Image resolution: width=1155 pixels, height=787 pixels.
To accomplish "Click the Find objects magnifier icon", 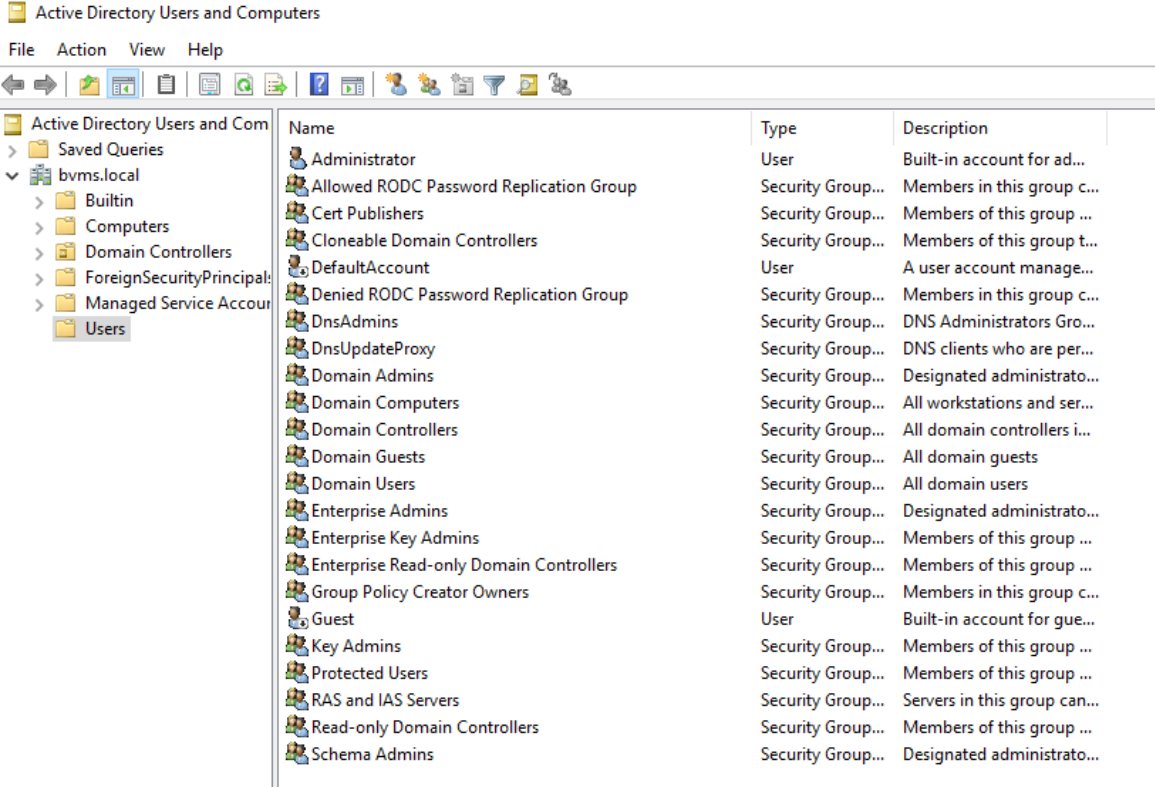I will pyautogui.click(x=527, y=85).
